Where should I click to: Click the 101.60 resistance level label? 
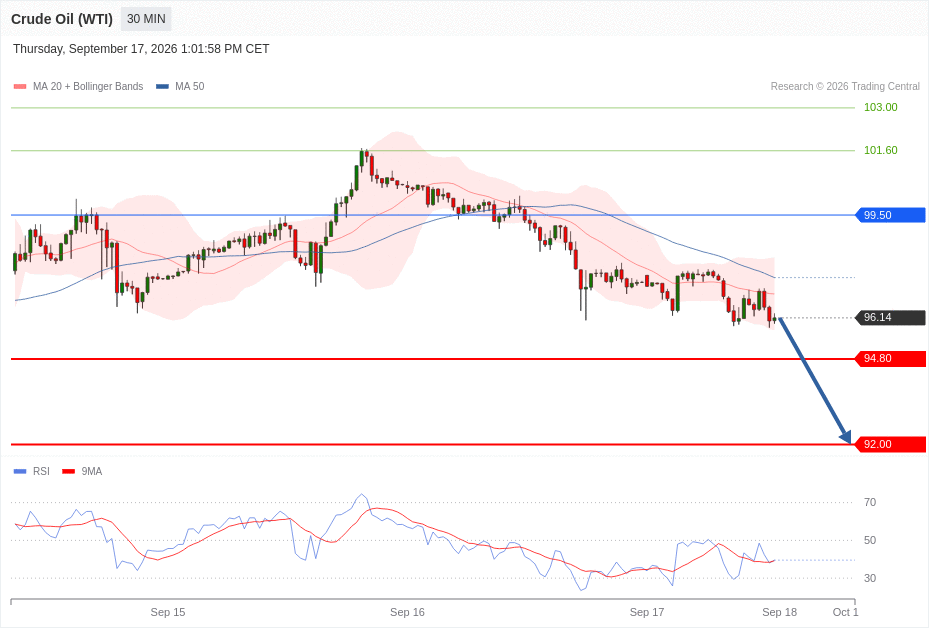tap(880, 150)
